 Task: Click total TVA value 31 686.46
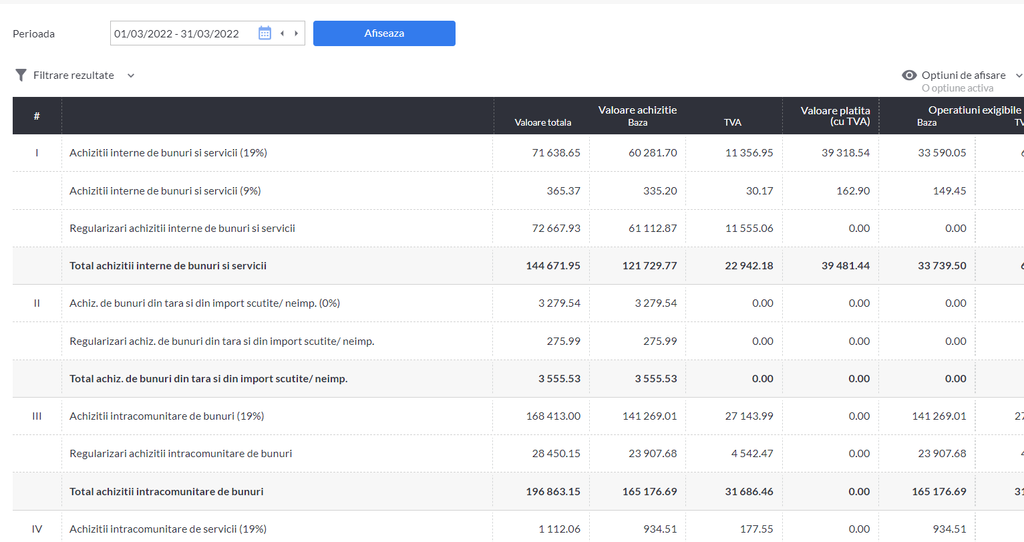point(749,492)
